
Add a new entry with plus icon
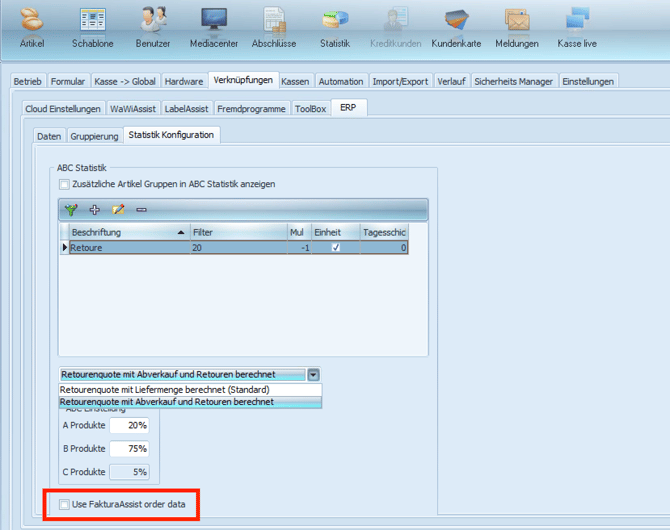click(94, 209)
